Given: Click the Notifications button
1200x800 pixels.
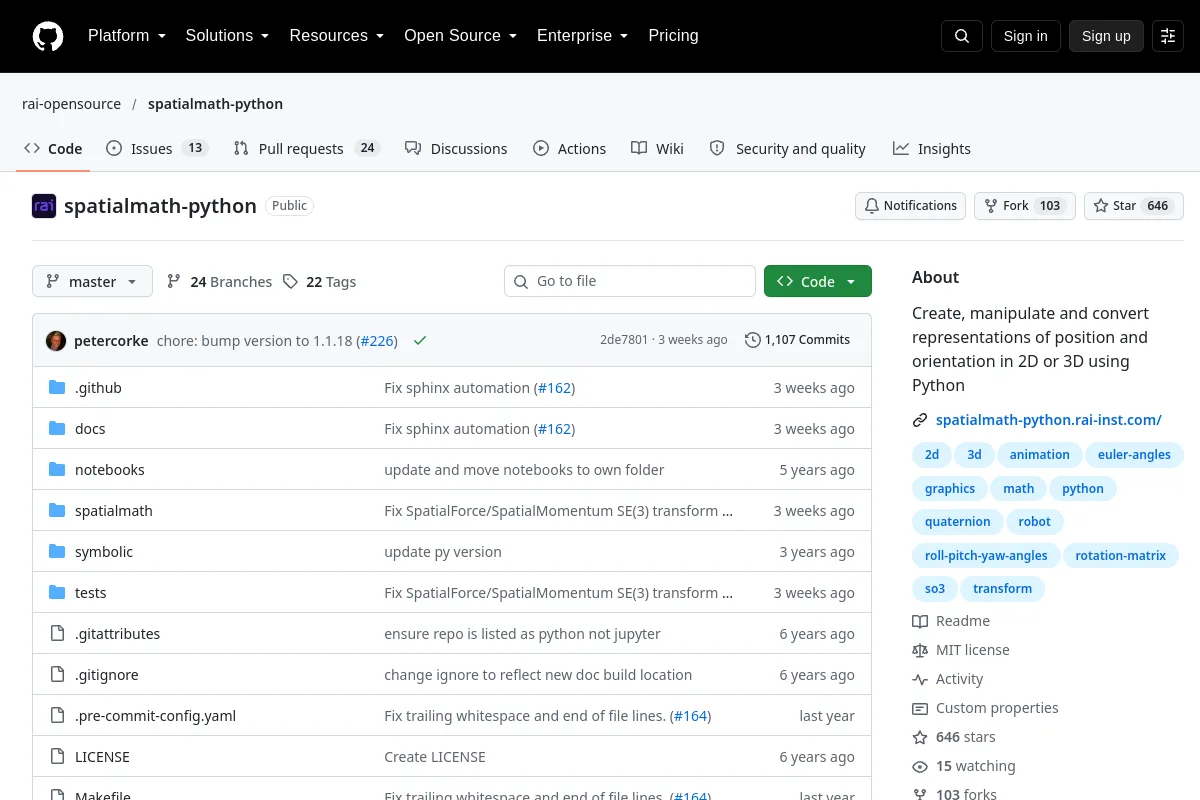Looking at the screenshot, I should pos(910,206).
